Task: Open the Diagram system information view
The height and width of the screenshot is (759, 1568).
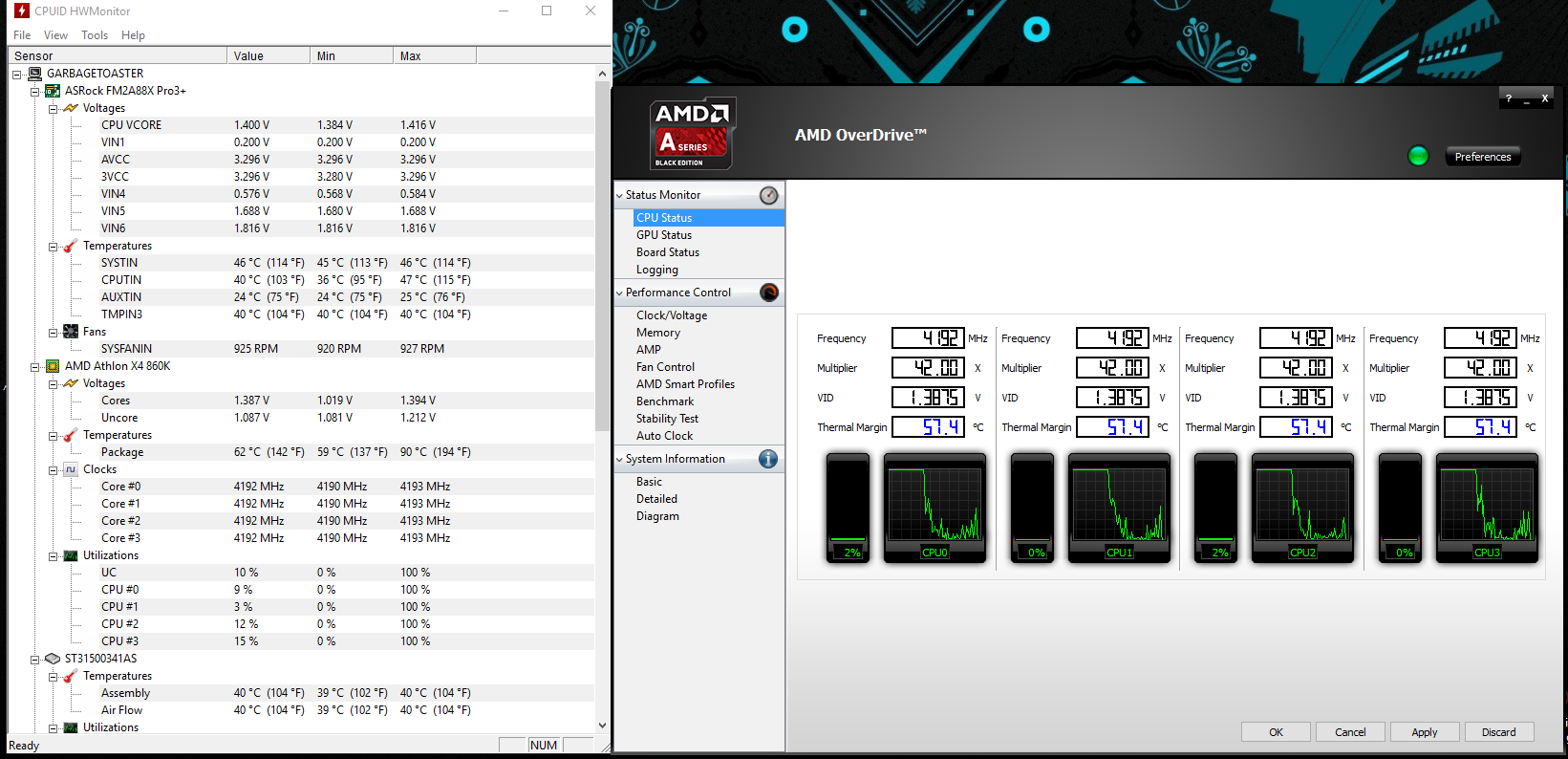Action: coord(657,516)
